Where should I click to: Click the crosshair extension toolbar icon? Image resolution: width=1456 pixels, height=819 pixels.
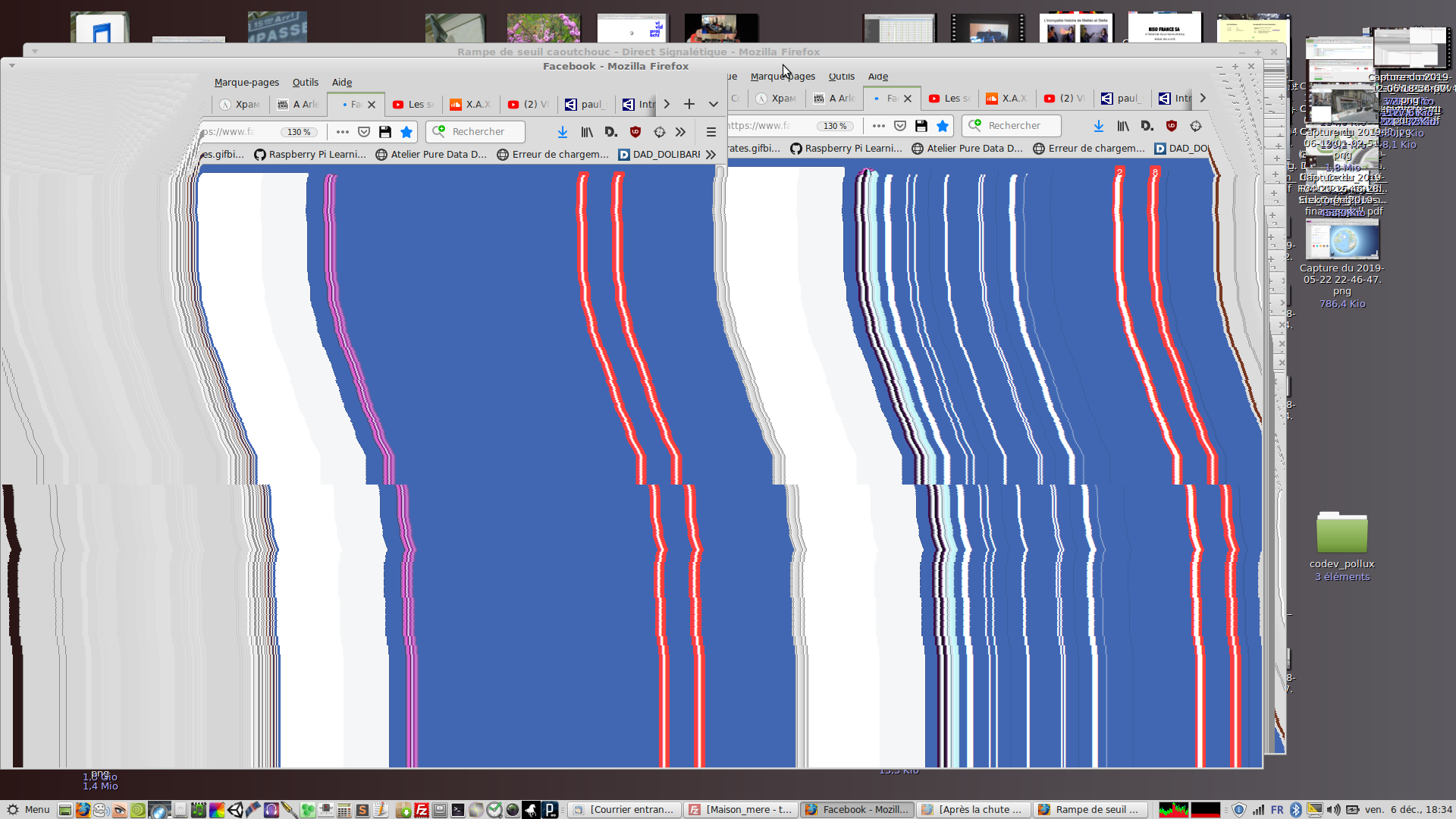pyautogui.click(x=660, y=132)
